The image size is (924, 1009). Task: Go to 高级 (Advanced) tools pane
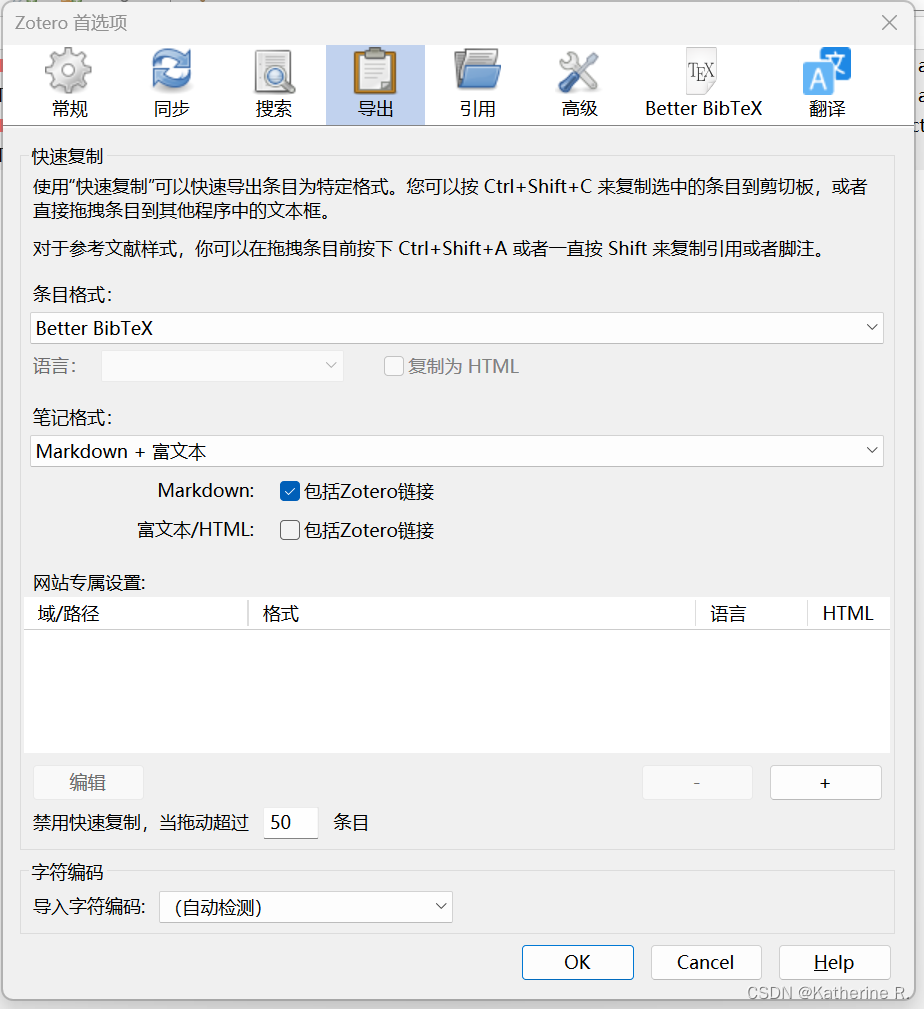pos(579,84)
